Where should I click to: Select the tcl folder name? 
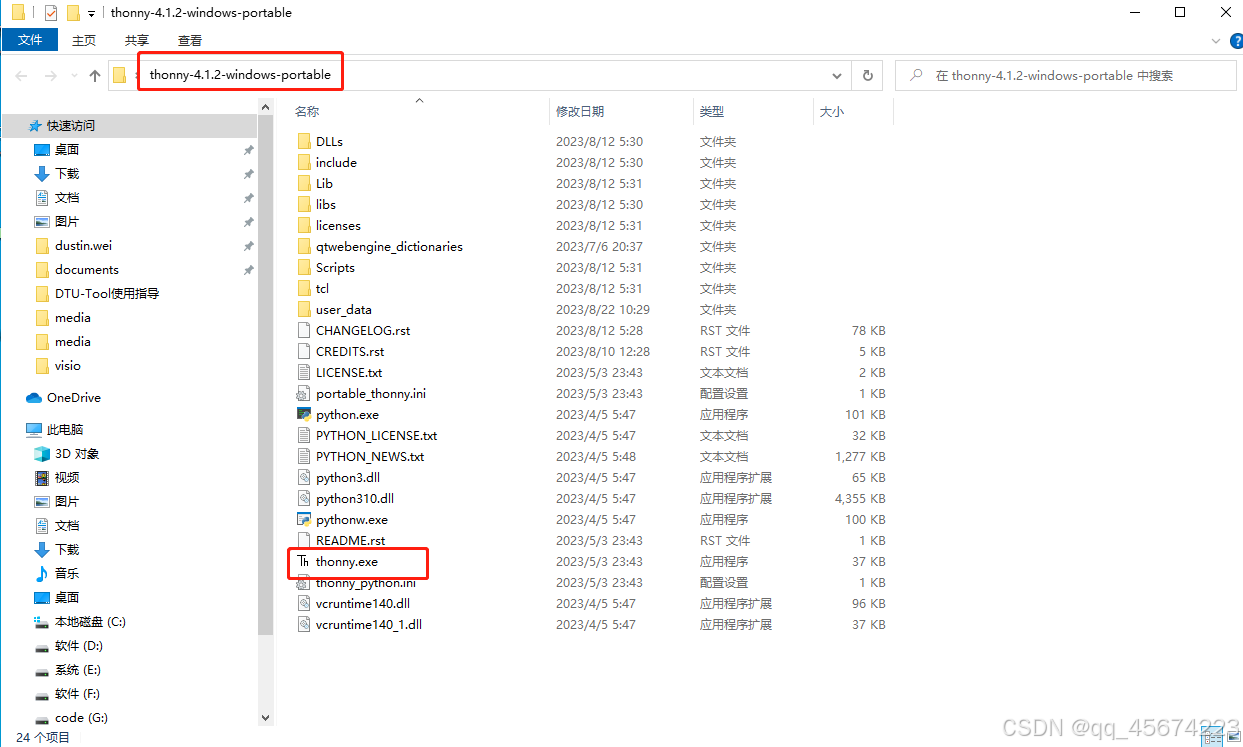[x=322, y=288]
